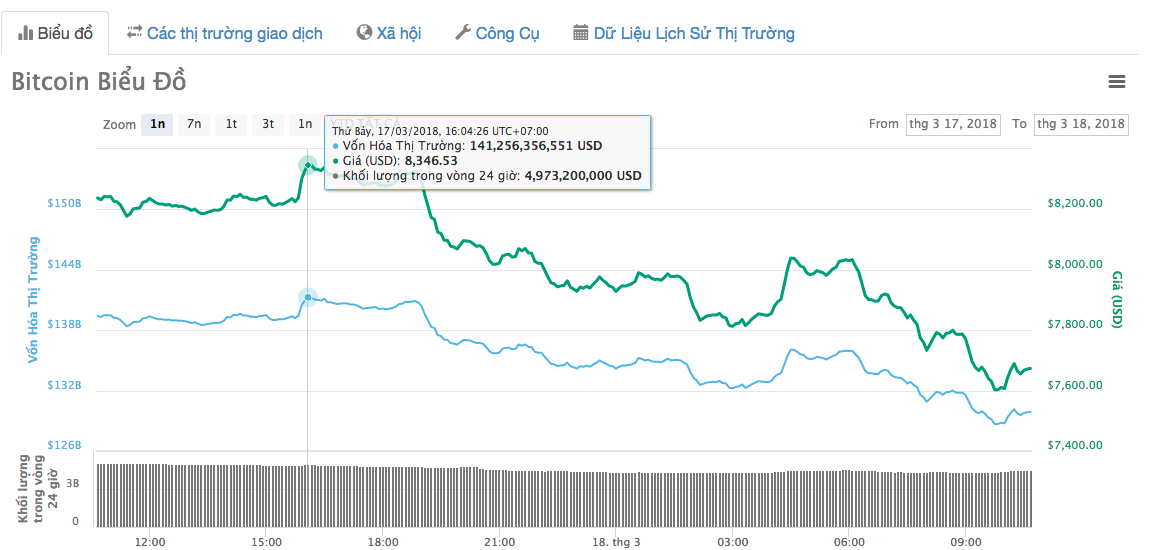This screenshot has height=550, width=1154.
Task: Click the 3B volume axis label
Action: 74,484
